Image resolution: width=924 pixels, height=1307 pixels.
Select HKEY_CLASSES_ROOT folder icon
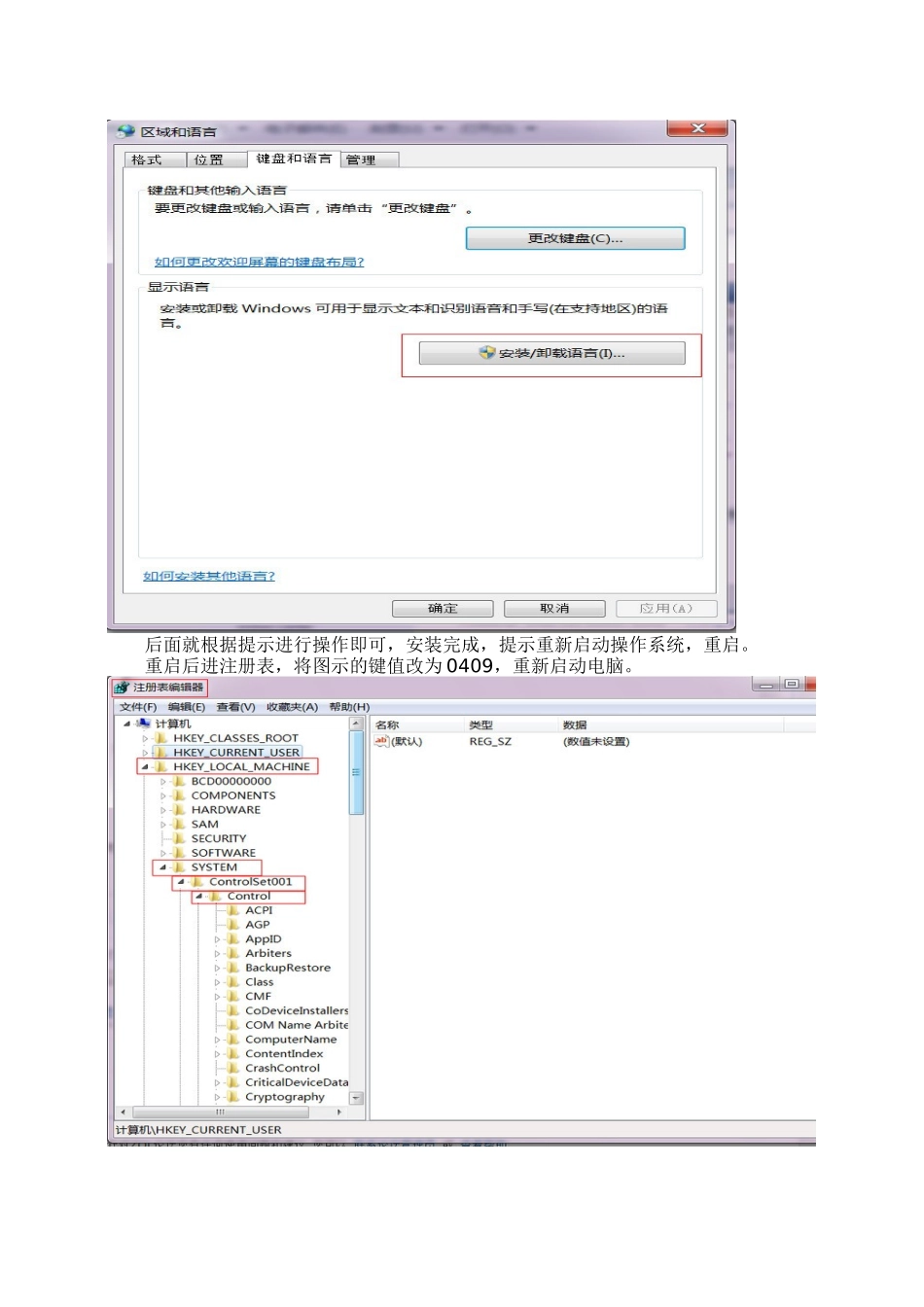pyautogui.click(x=161, y=738)
